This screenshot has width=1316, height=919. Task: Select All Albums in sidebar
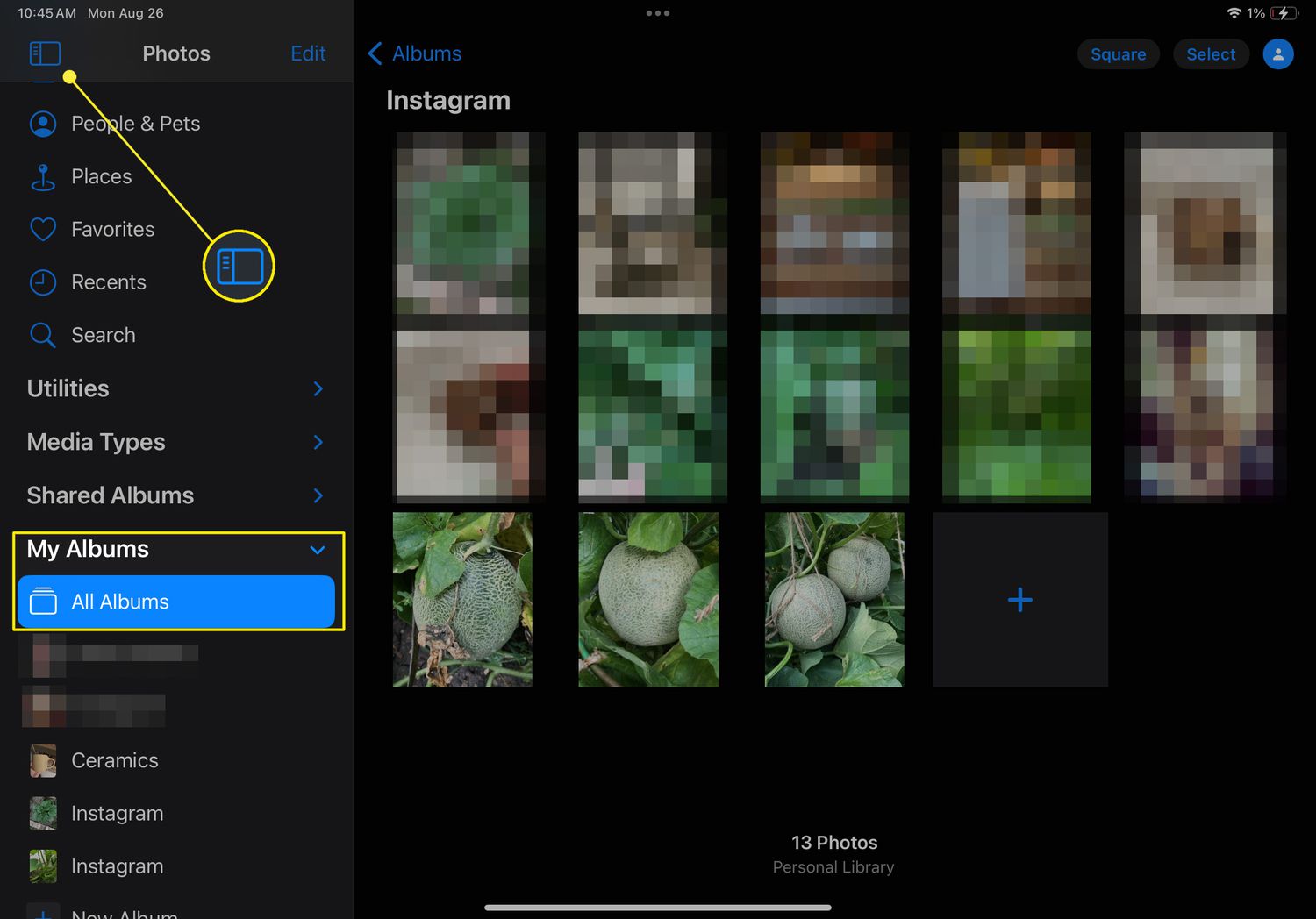175,602
